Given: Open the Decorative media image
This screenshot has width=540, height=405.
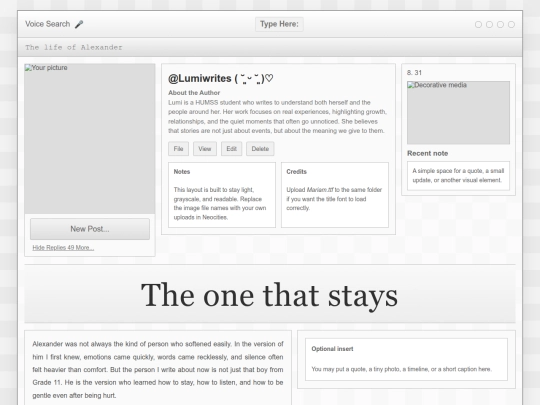Looking at the screenshot, I should [458, 113].
